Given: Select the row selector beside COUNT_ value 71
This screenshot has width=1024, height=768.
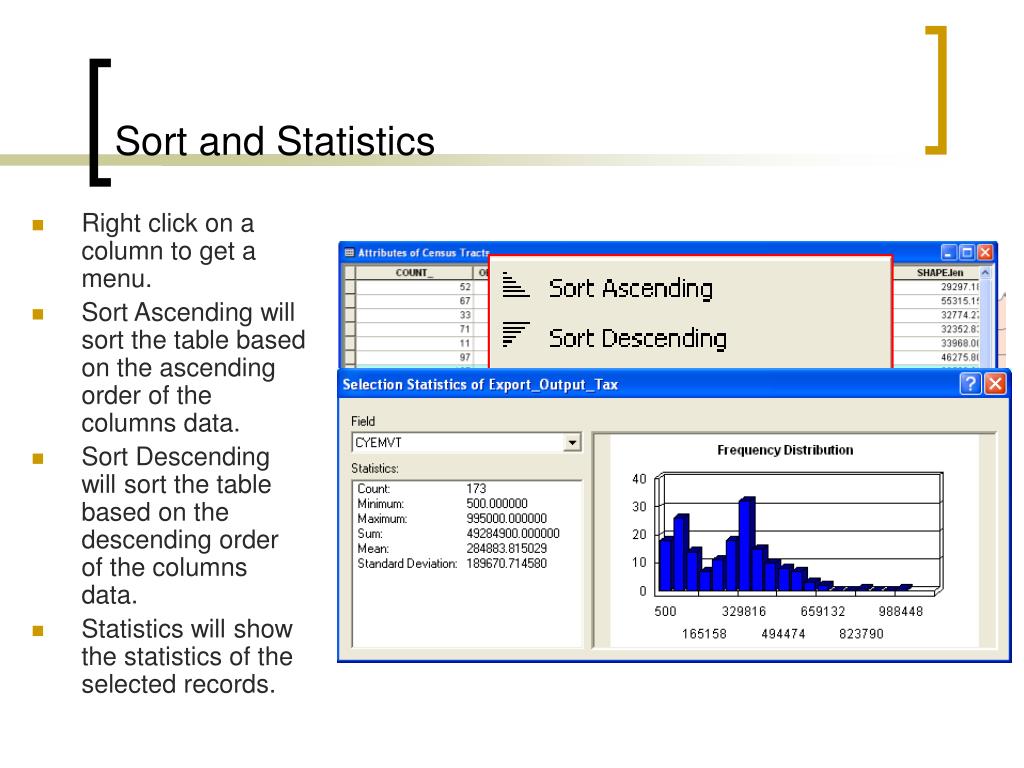Looking at the screenshot, I should tap(350, 329).
